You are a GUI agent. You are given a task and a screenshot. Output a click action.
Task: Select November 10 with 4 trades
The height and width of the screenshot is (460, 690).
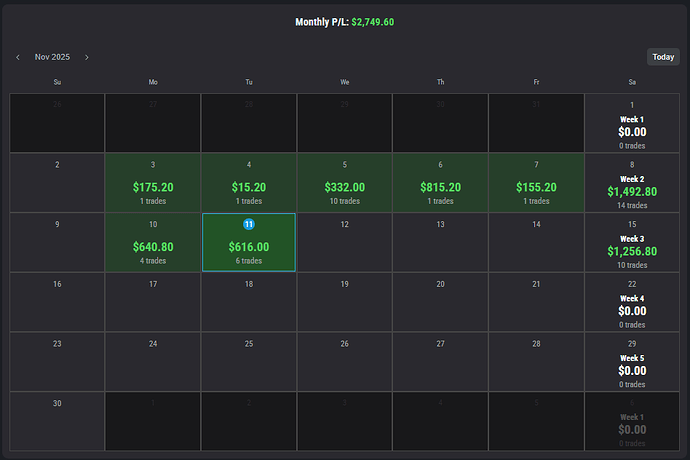tap(152, 242)
